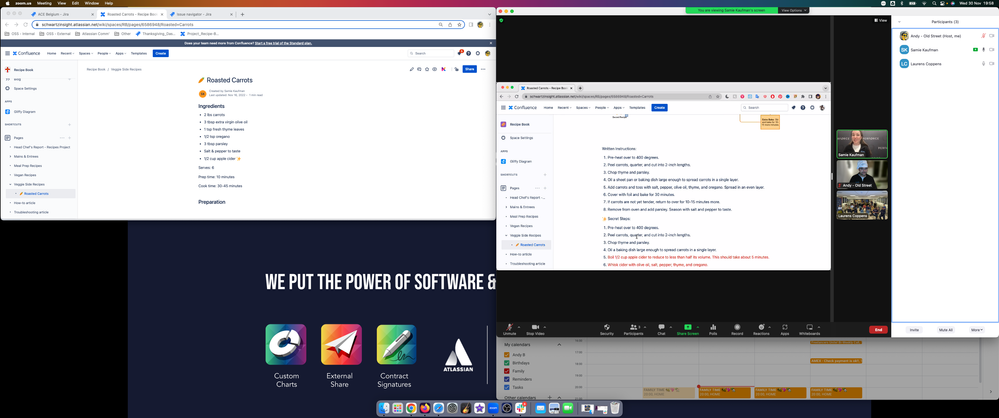
Task: Open Security options in Zoom toolbar
Action: click(x=607, y=329)
